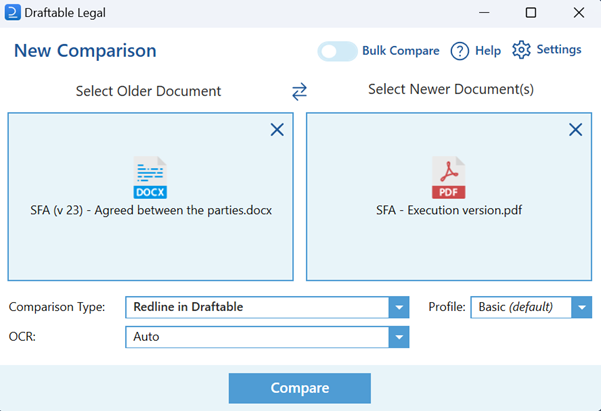
Task: Click the 'Select Newer Document(s)' heading
Action: pyautogui.click(x=451, y=89)
